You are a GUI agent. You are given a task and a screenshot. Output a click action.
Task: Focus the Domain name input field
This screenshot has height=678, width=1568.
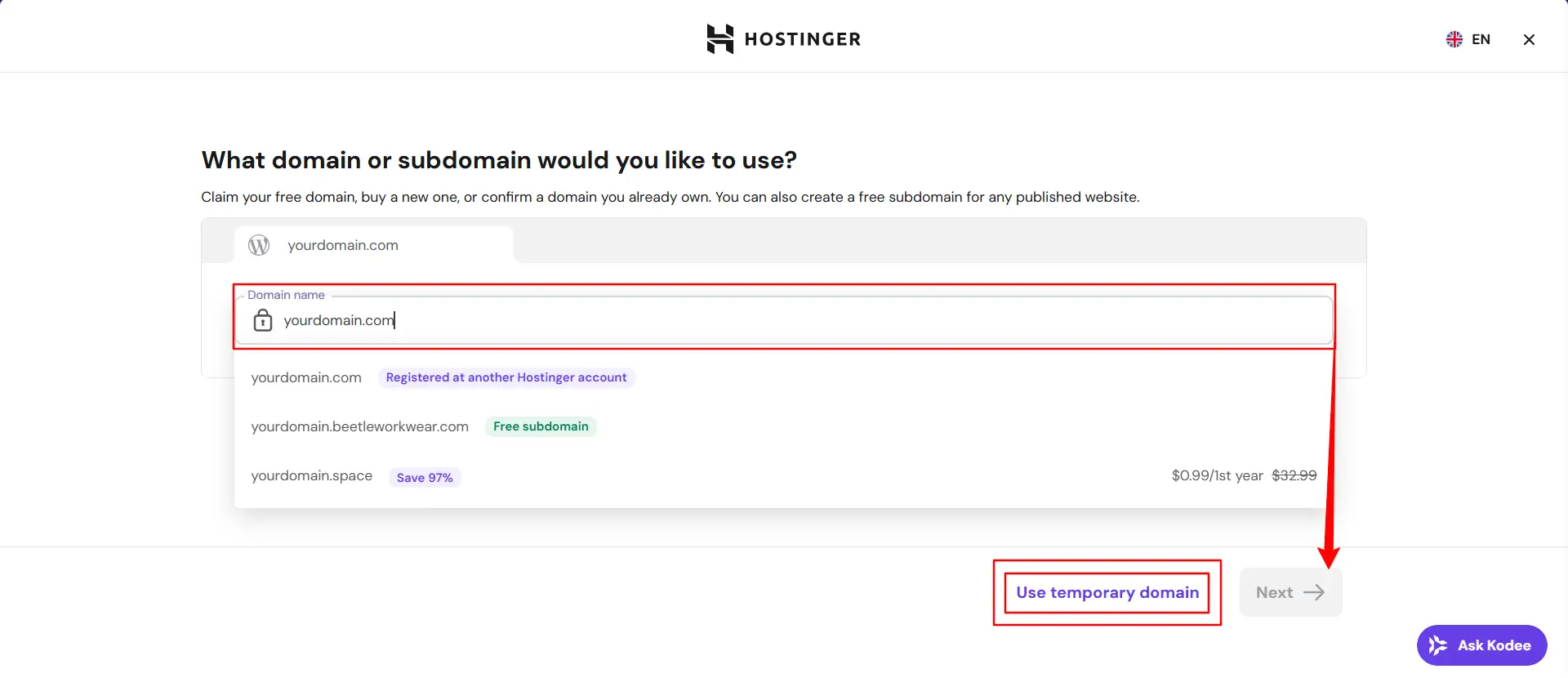(784, 320)
